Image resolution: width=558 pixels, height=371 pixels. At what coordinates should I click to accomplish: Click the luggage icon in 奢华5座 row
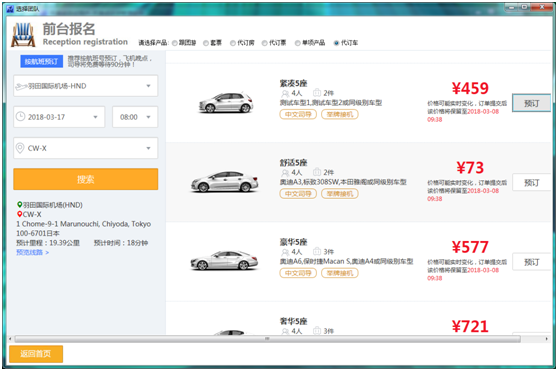[317, 331]
